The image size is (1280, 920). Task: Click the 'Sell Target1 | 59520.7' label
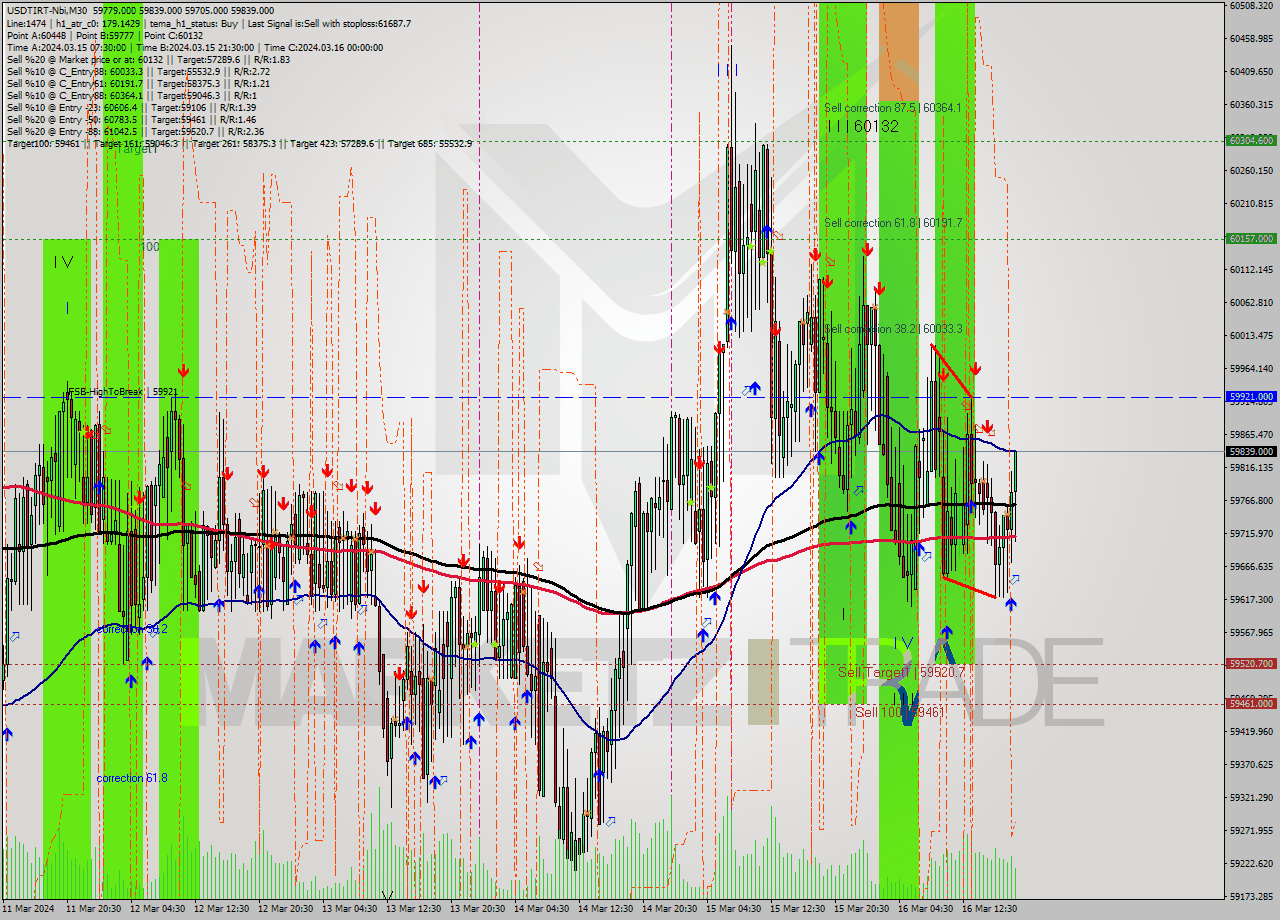pos(902,673)
